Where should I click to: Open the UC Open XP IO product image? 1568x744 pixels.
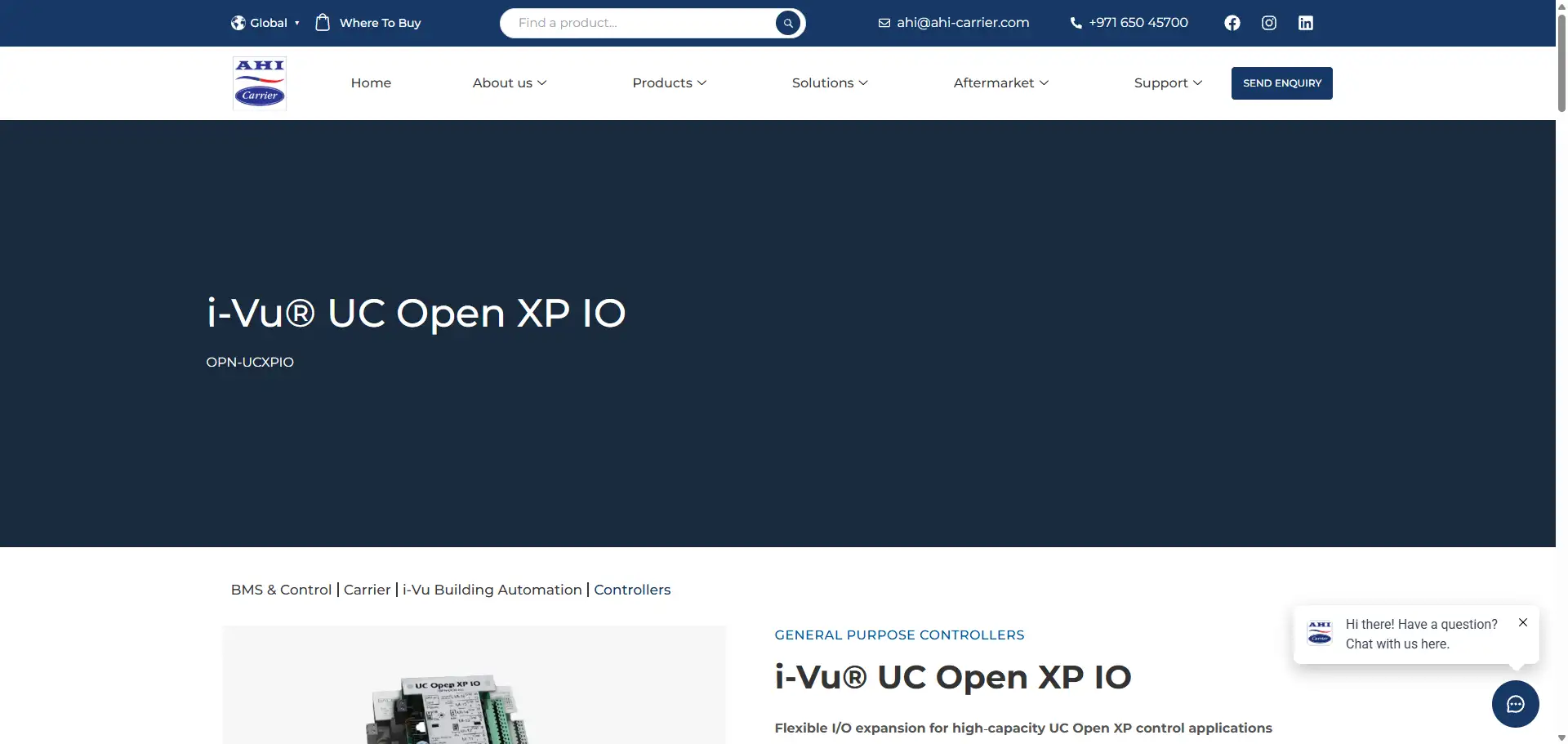click(474, 685)
